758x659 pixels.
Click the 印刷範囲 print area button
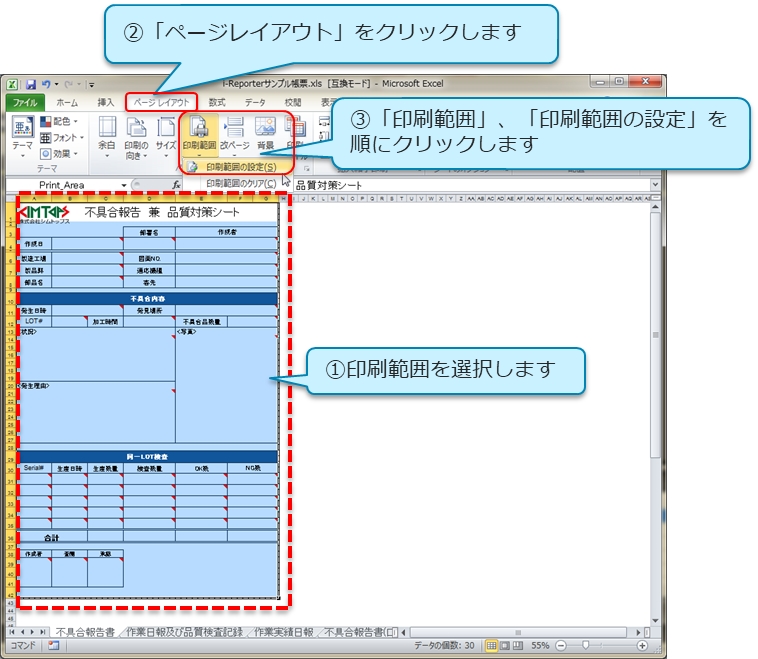[x=199, y=136]
